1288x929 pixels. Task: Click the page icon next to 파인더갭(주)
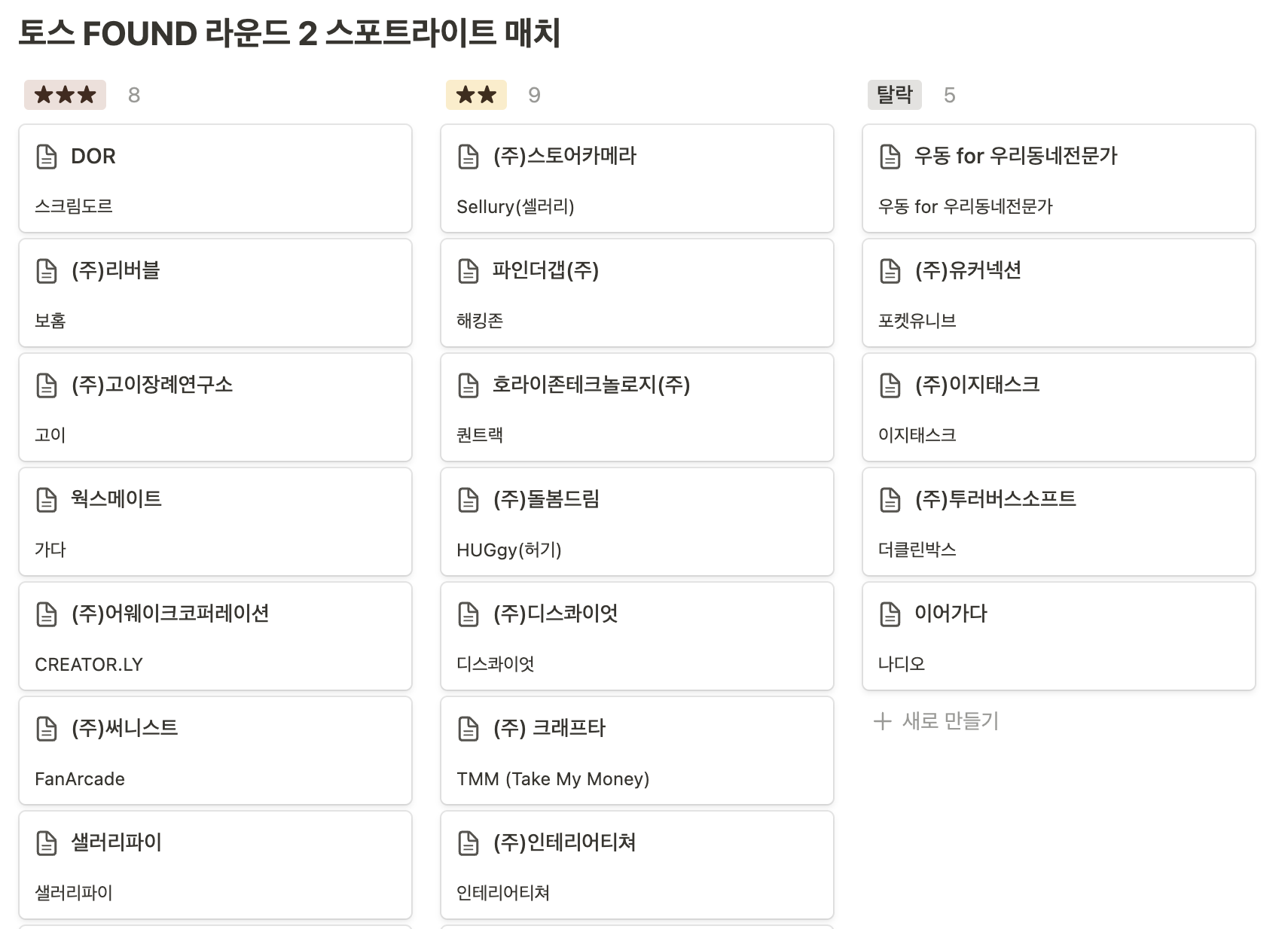tap(469, 271)
